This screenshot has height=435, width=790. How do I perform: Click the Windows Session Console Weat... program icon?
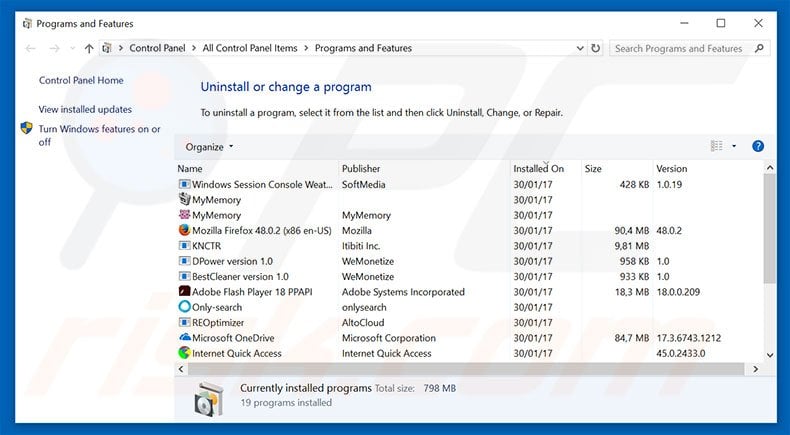click(185, 184)
